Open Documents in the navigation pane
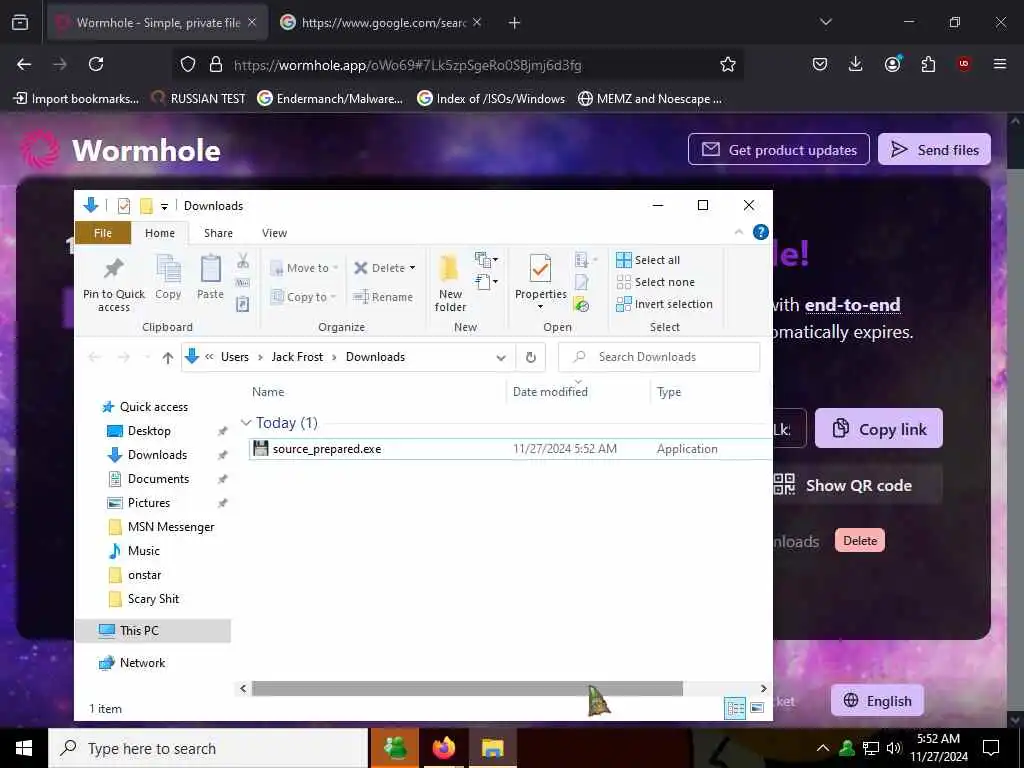This screenshot has height=768, width=1024. (x=158, y=479)
